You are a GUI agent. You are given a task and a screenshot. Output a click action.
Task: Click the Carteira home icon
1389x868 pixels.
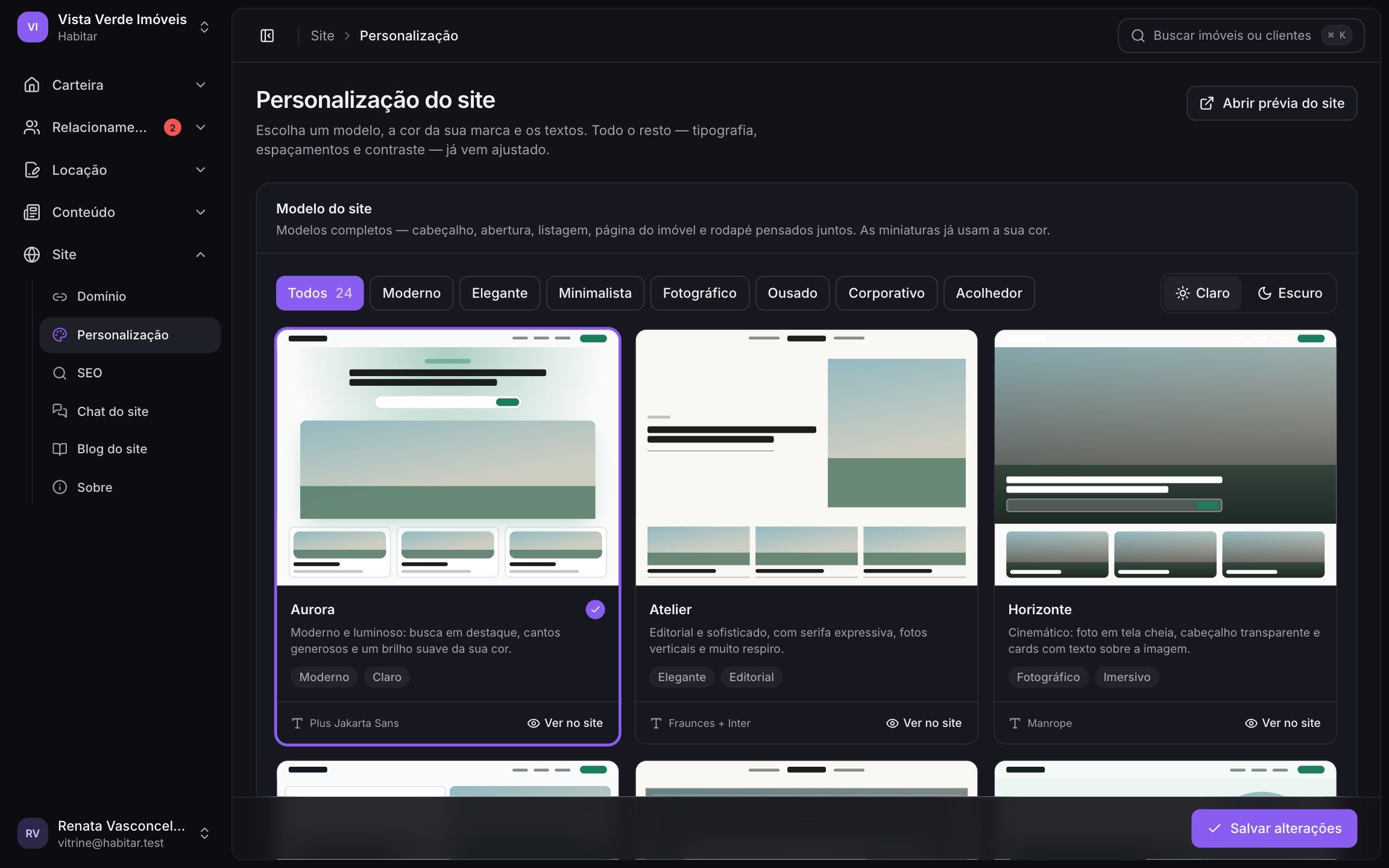click(32, 85)
